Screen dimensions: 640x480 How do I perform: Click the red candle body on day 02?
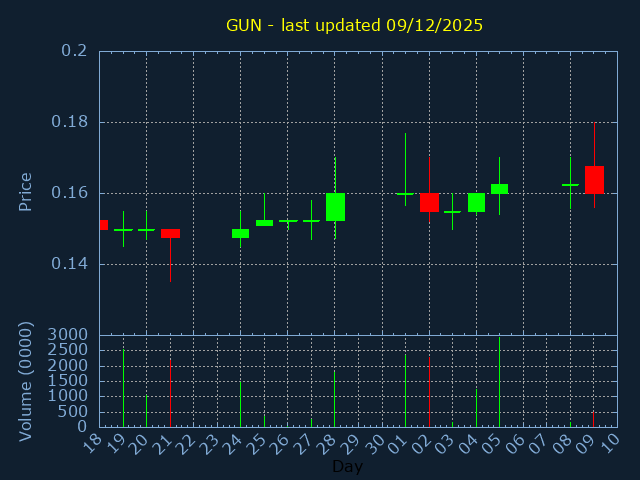coord(429,202)
